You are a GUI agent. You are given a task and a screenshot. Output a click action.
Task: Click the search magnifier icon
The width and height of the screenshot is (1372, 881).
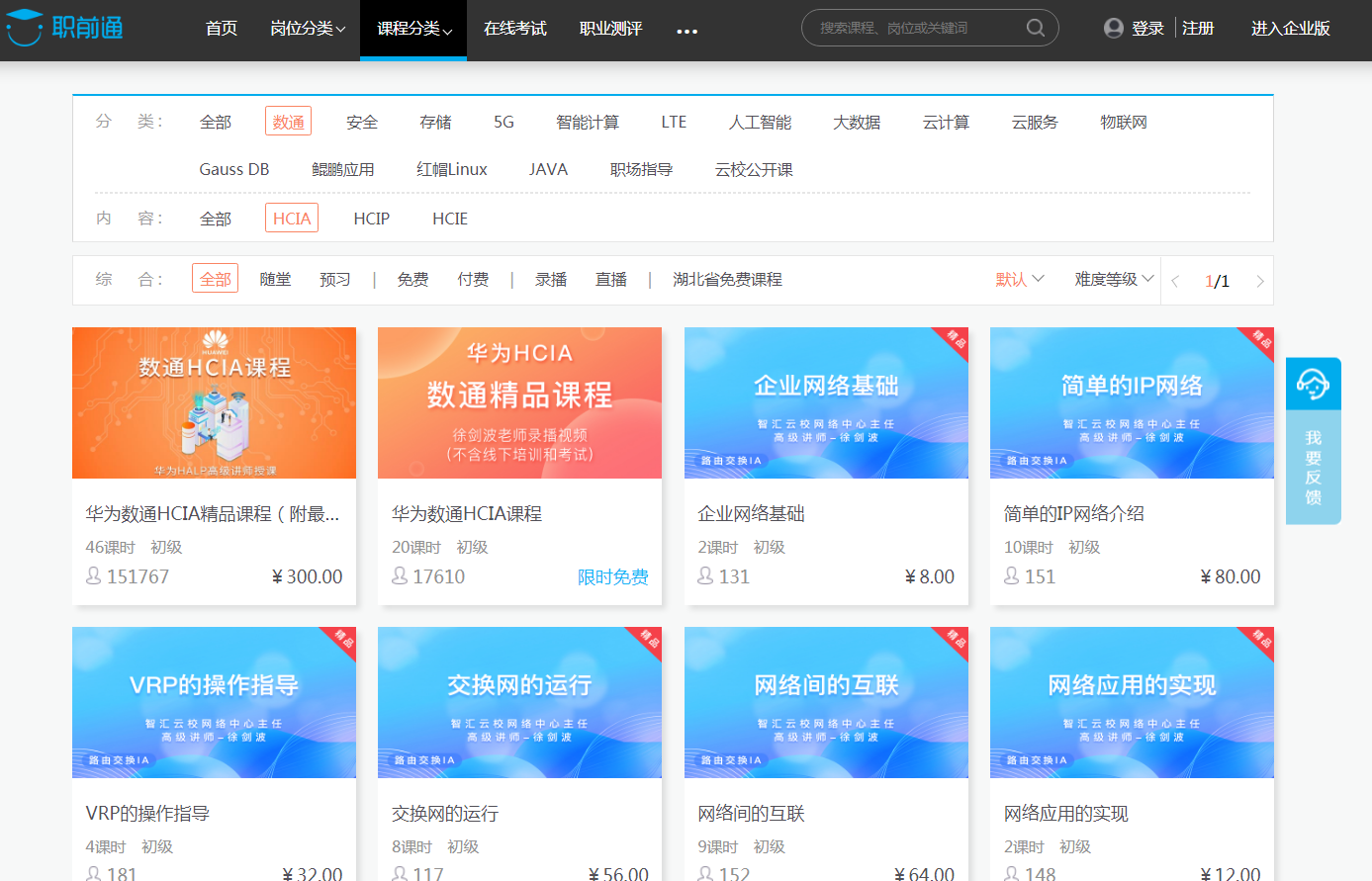point(1036,28)
